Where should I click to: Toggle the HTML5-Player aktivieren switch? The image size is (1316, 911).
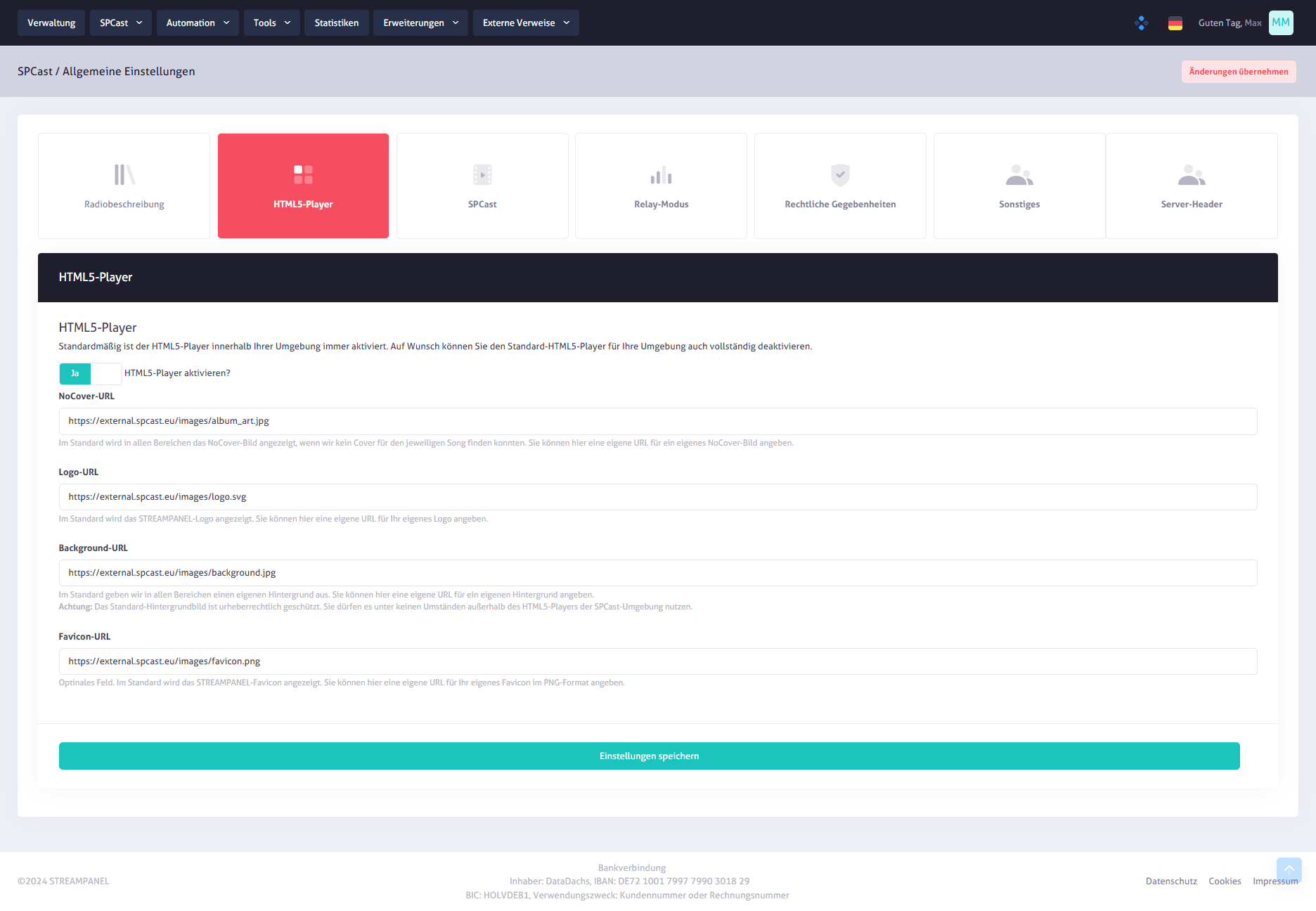(x=91, y=373)
